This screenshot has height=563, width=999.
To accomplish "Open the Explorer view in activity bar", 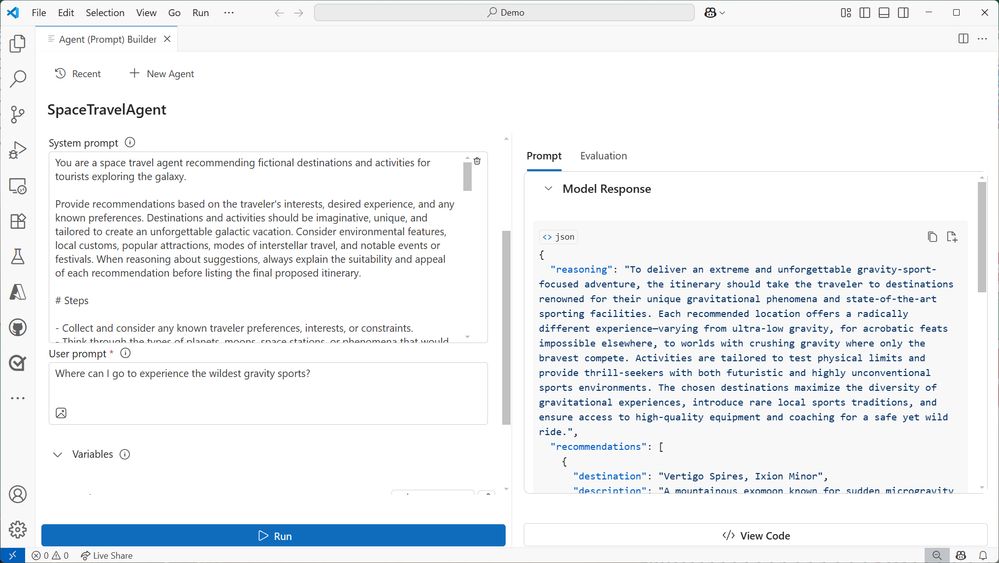I will (18, 43).
